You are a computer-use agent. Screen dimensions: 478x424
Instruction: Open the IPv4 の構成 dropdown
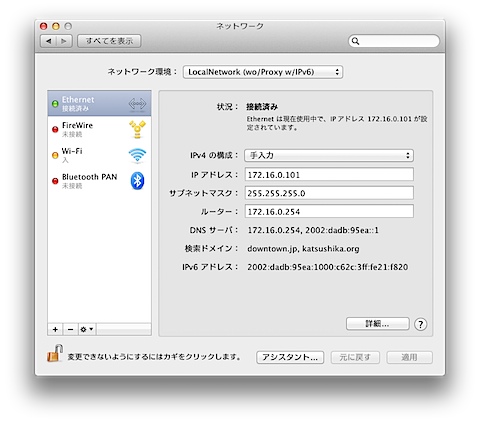click(329, 155)
